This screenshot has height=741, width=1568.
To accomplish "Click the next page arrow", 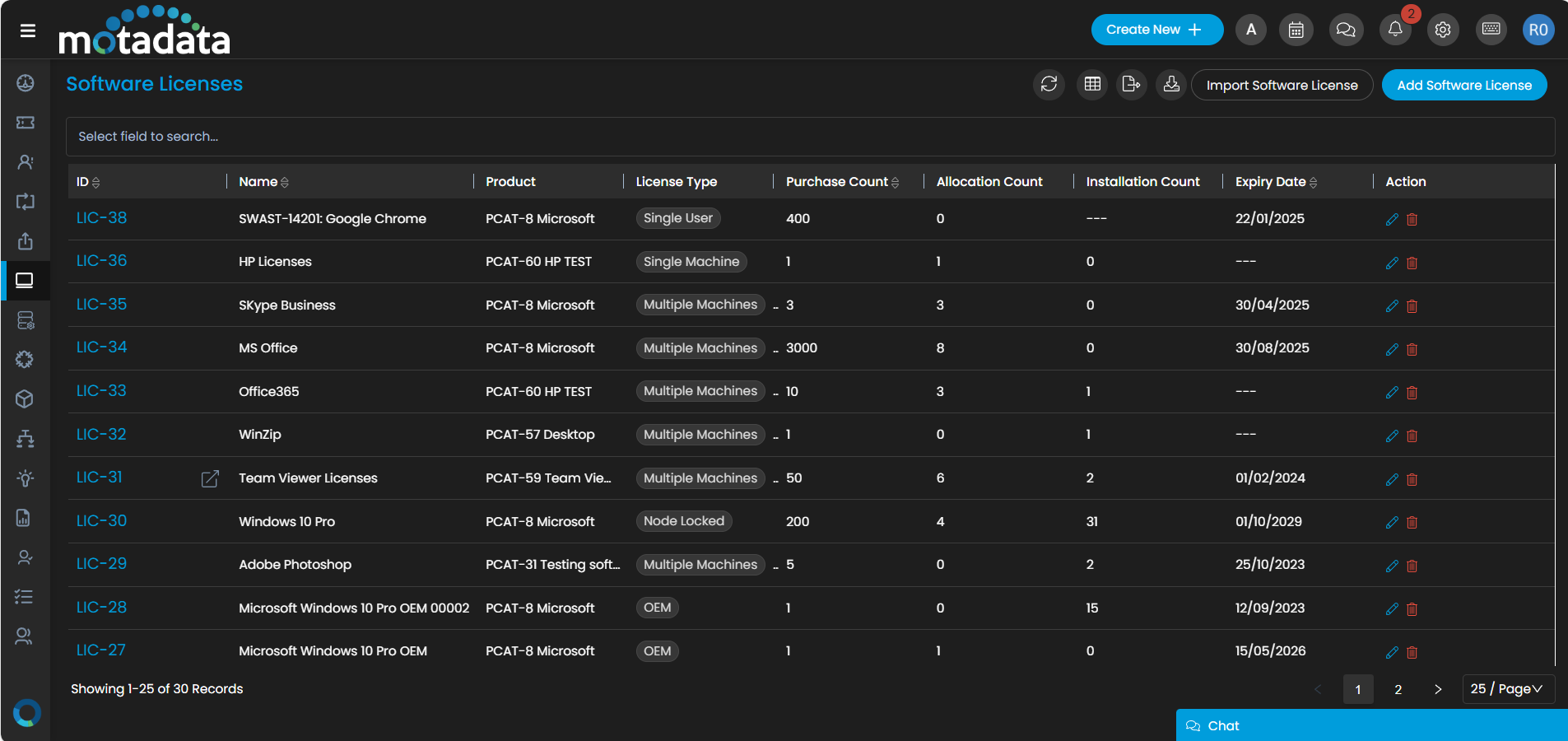I will [1438, 689].
